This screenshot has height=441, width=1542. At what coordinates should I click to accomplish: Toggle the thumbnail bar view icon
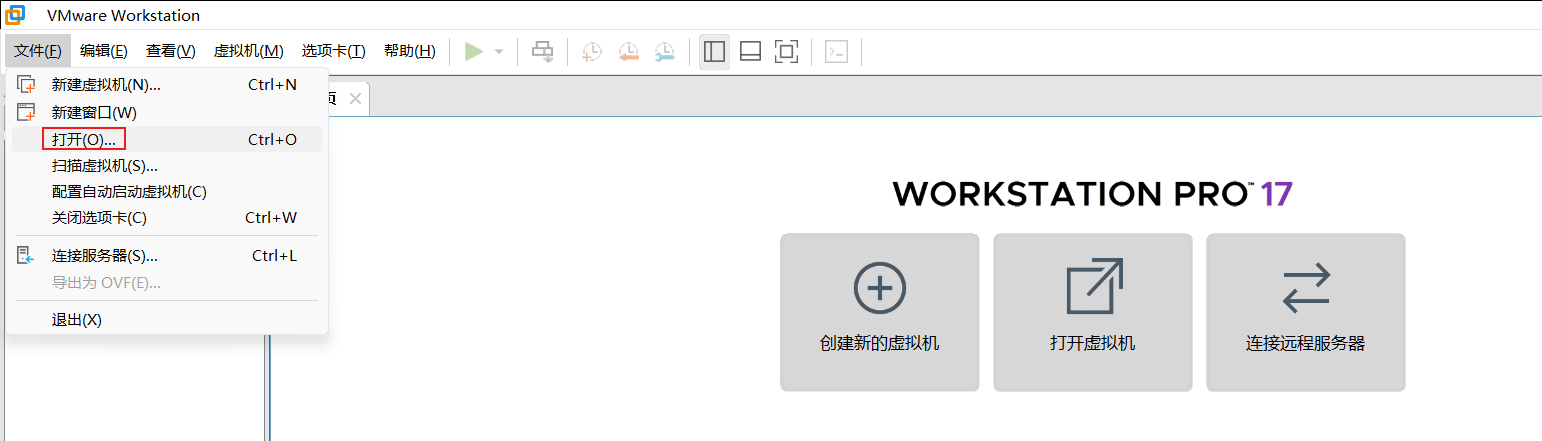[x=750, y=51]
